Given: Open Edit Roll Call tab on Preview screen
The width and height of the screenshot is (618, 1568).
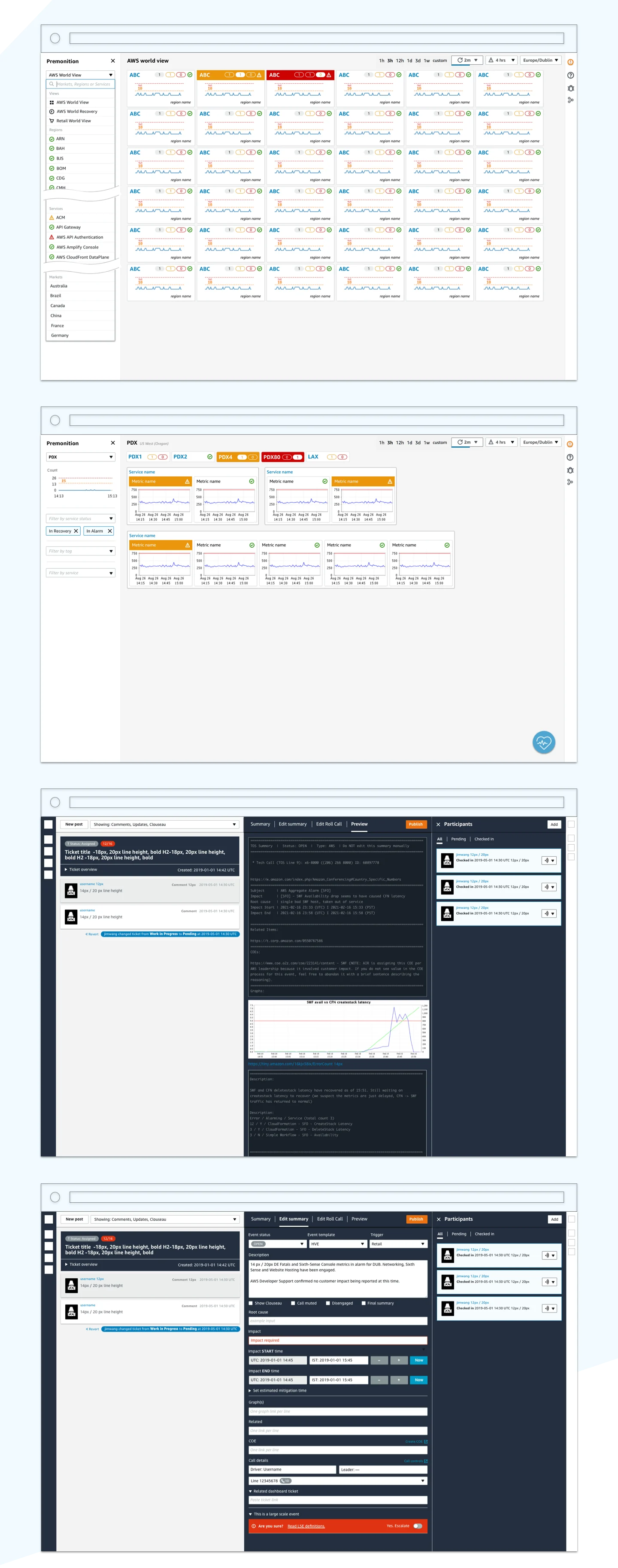Looking at the screenshot, I should click(x=329, y=824).
